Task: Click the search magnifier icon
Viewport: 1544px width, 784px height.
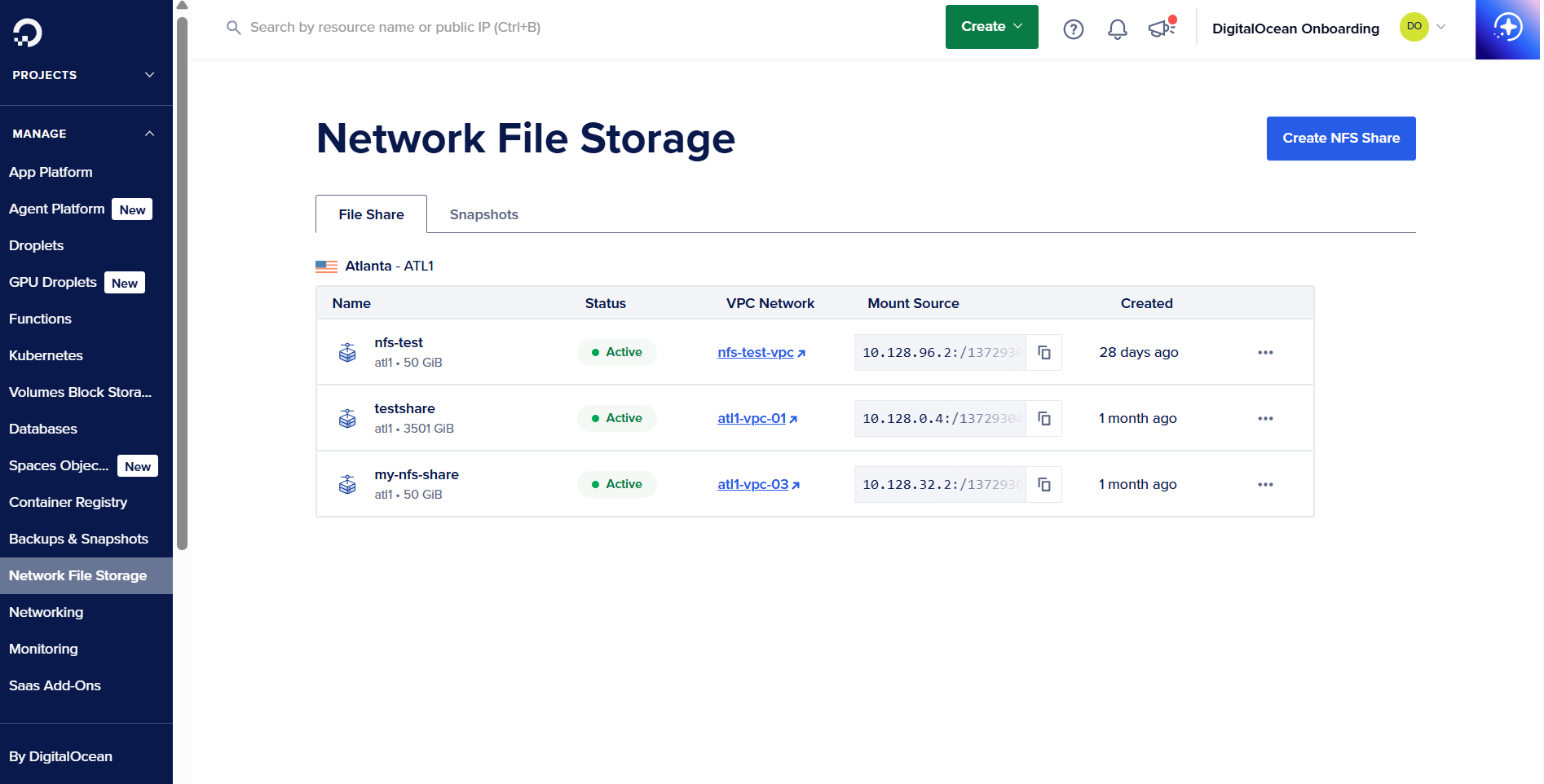Action: [233, 27]
